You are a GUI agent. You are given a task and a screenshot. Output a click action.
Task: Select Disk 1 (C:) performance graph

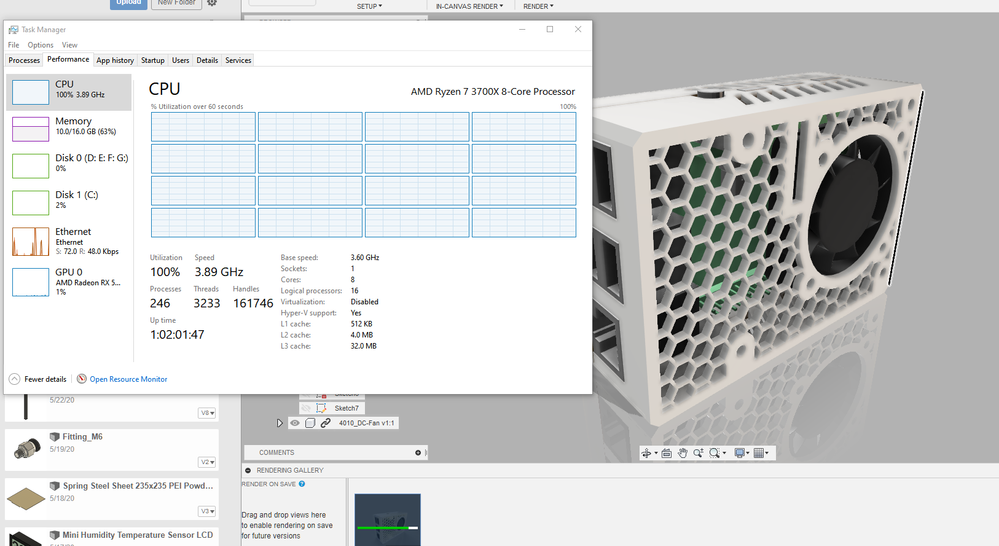(31, 203)
